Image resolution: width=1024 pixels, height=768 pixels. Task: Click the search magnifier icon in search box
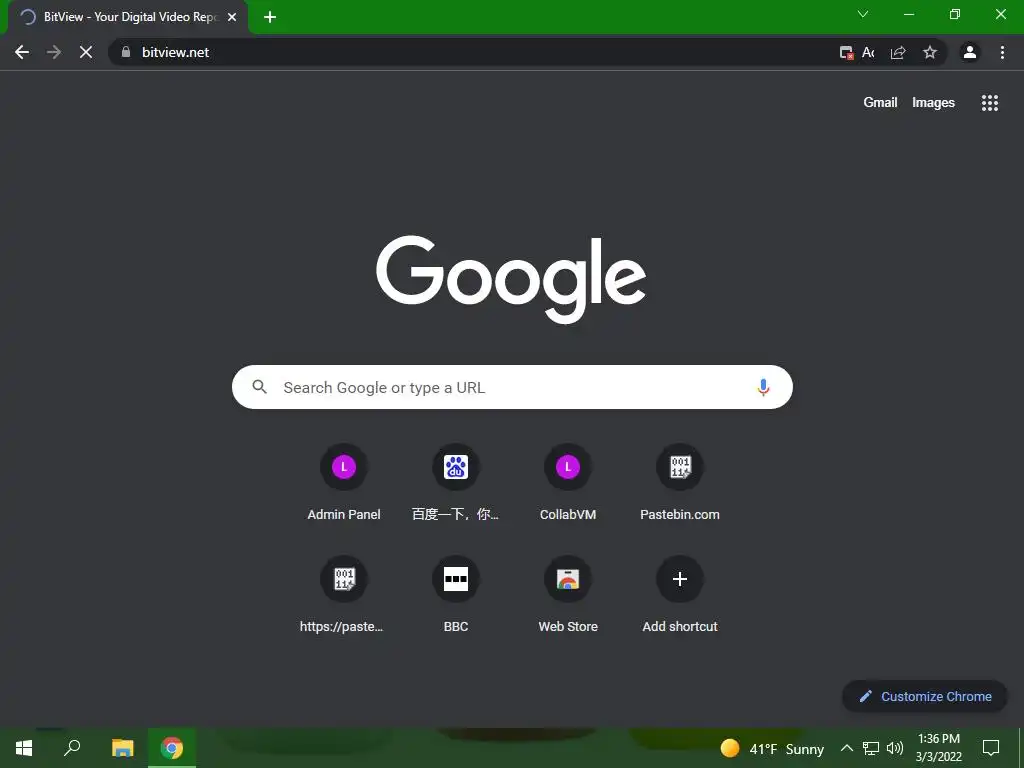259,387
